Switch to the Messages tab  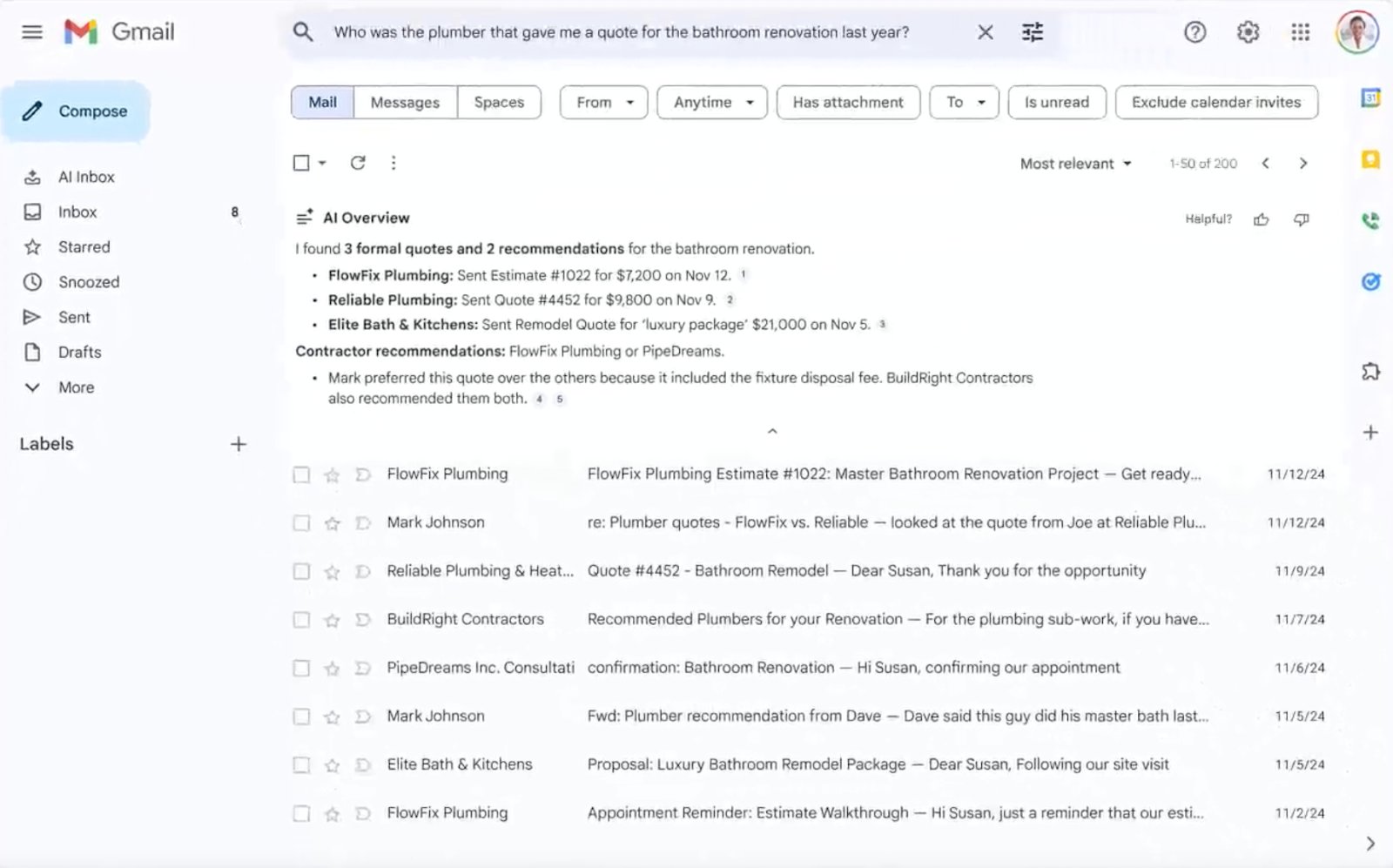pyautogui.click(x=405, y=102)
